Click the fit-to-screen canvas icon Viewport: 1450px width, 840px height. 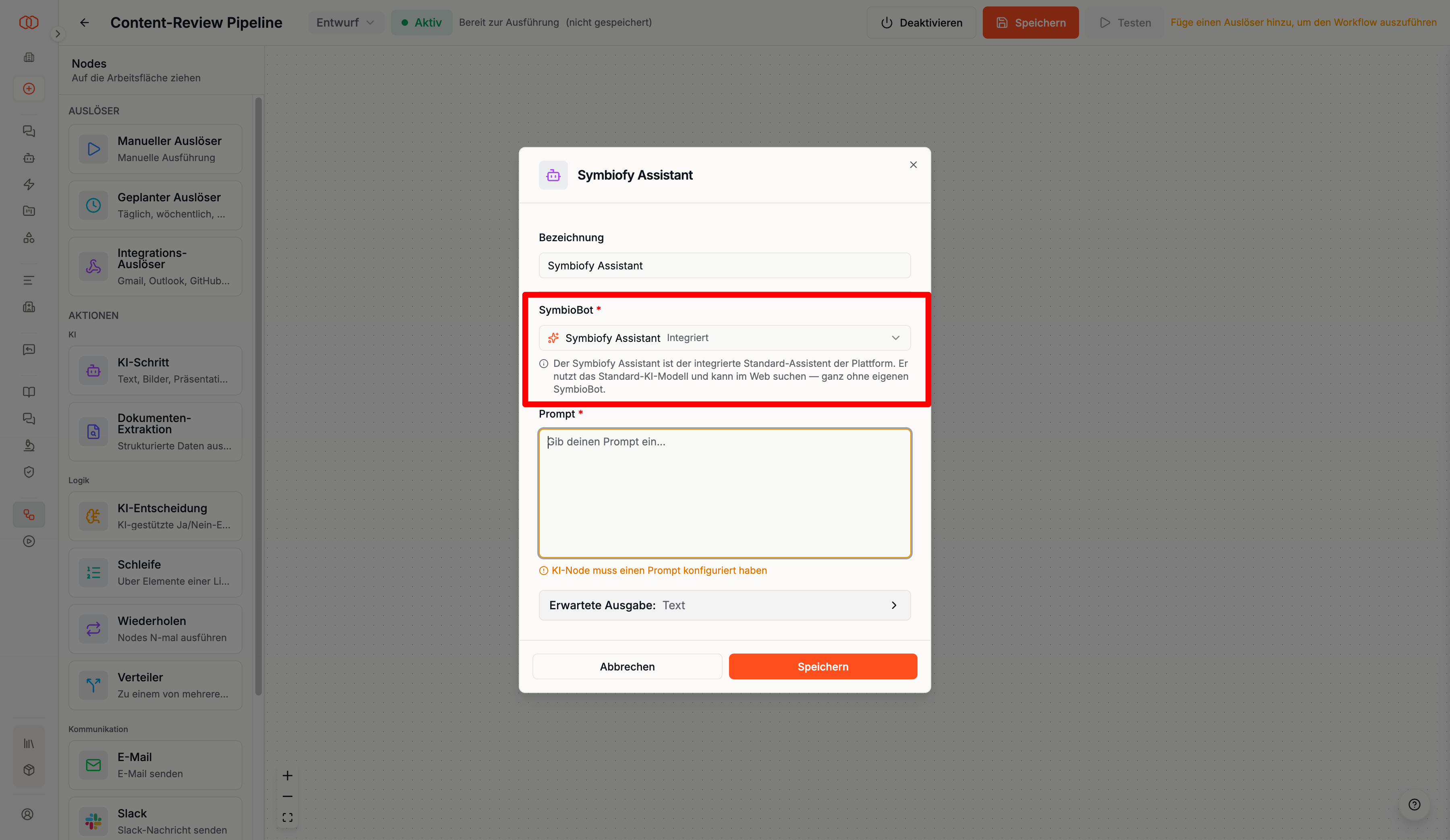(288, 817)
